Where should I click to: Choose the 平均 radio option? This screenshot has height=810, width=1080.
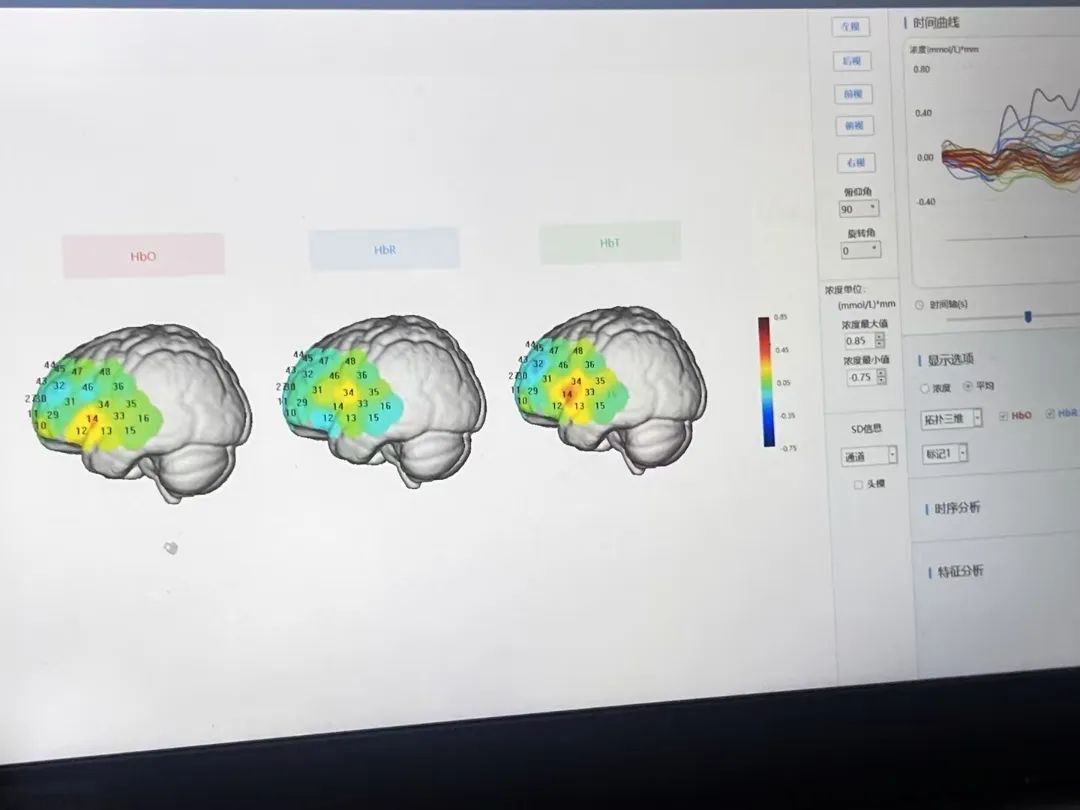pos(968,387)
